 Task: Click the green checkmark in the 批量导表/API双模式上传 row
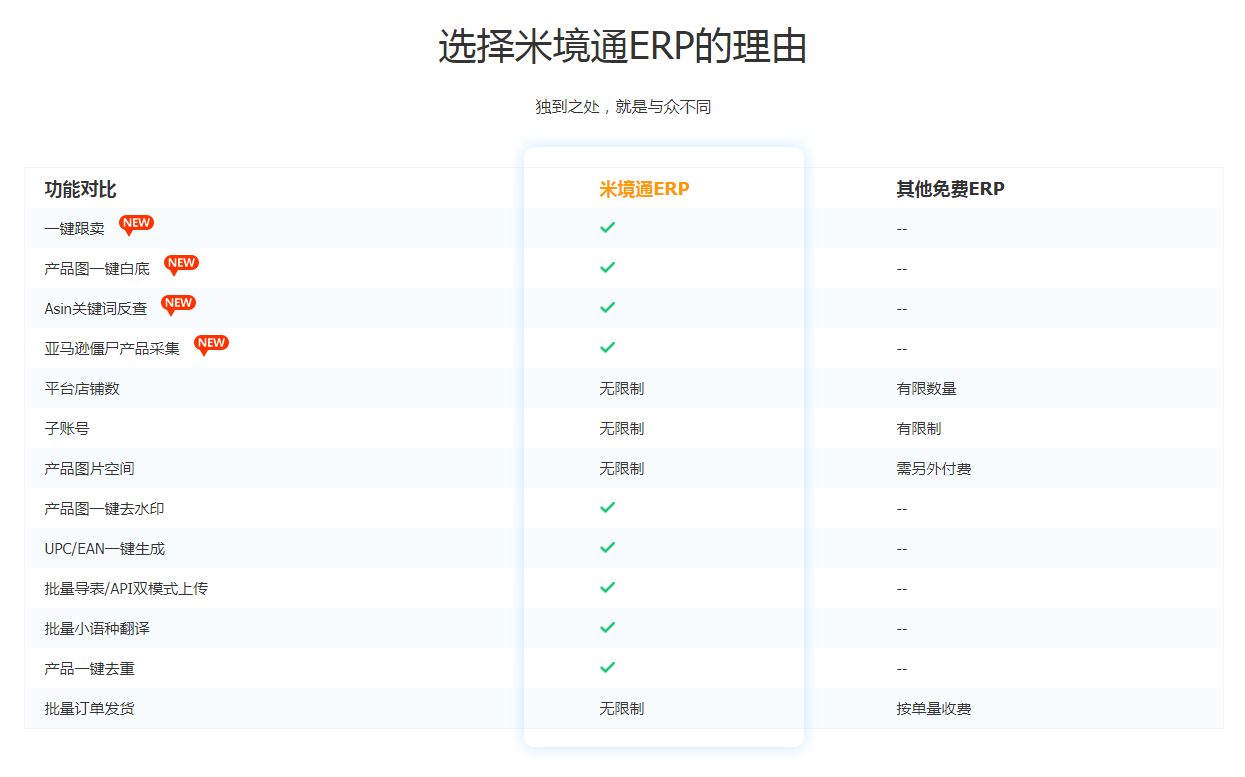point(607,587)
